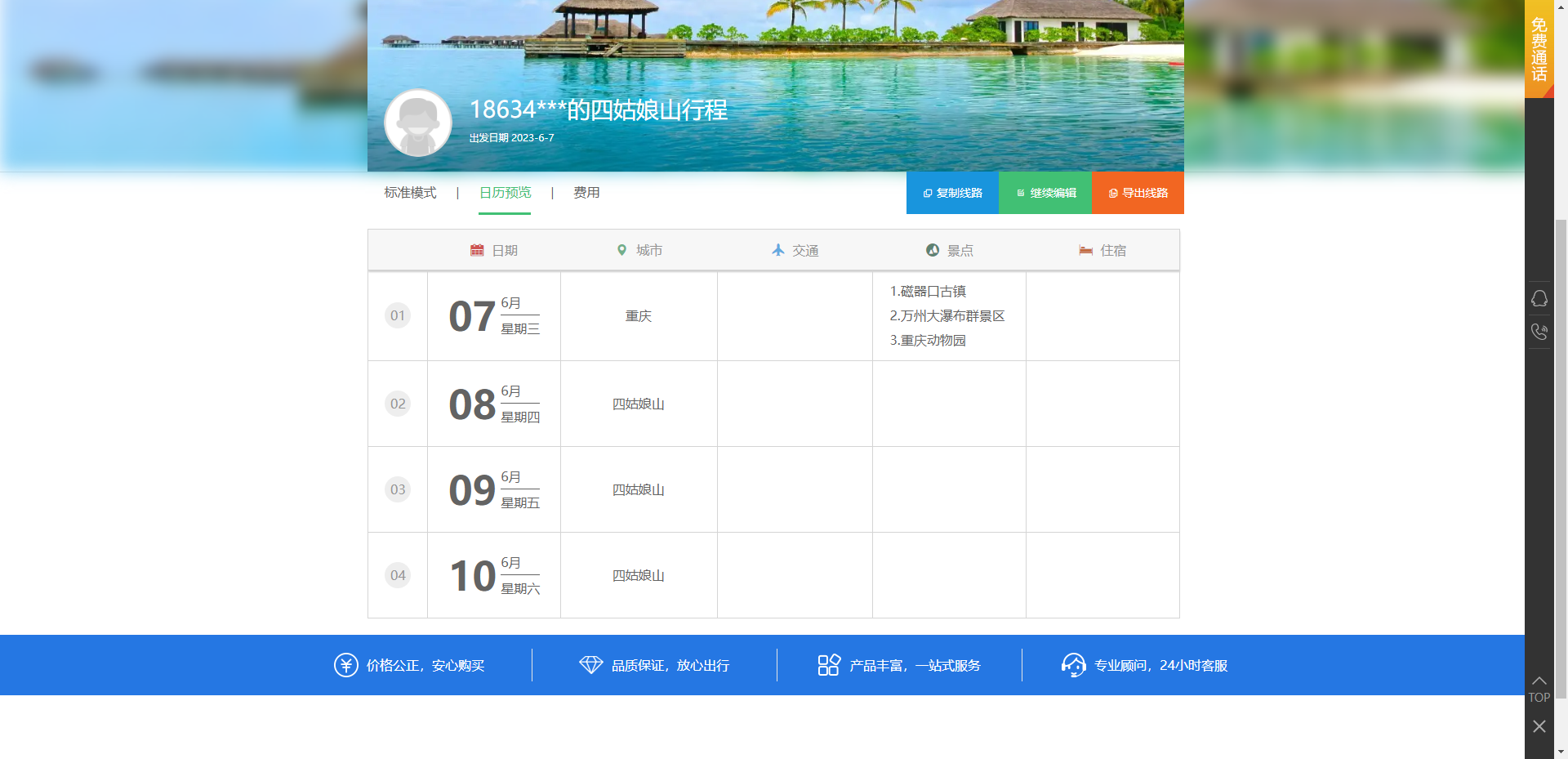Click the date 07 星期三 cell
The image size is (1568, 759).
tap(494, 316)
